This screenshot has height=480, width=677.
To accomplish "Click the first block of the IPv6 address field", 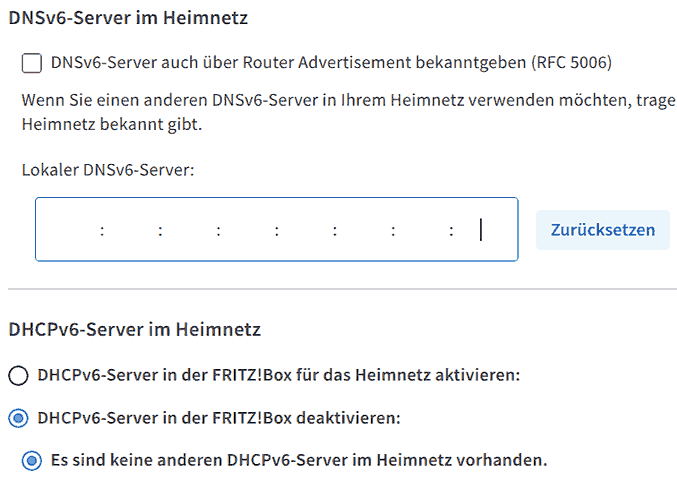I will click(x=70, y=230).
